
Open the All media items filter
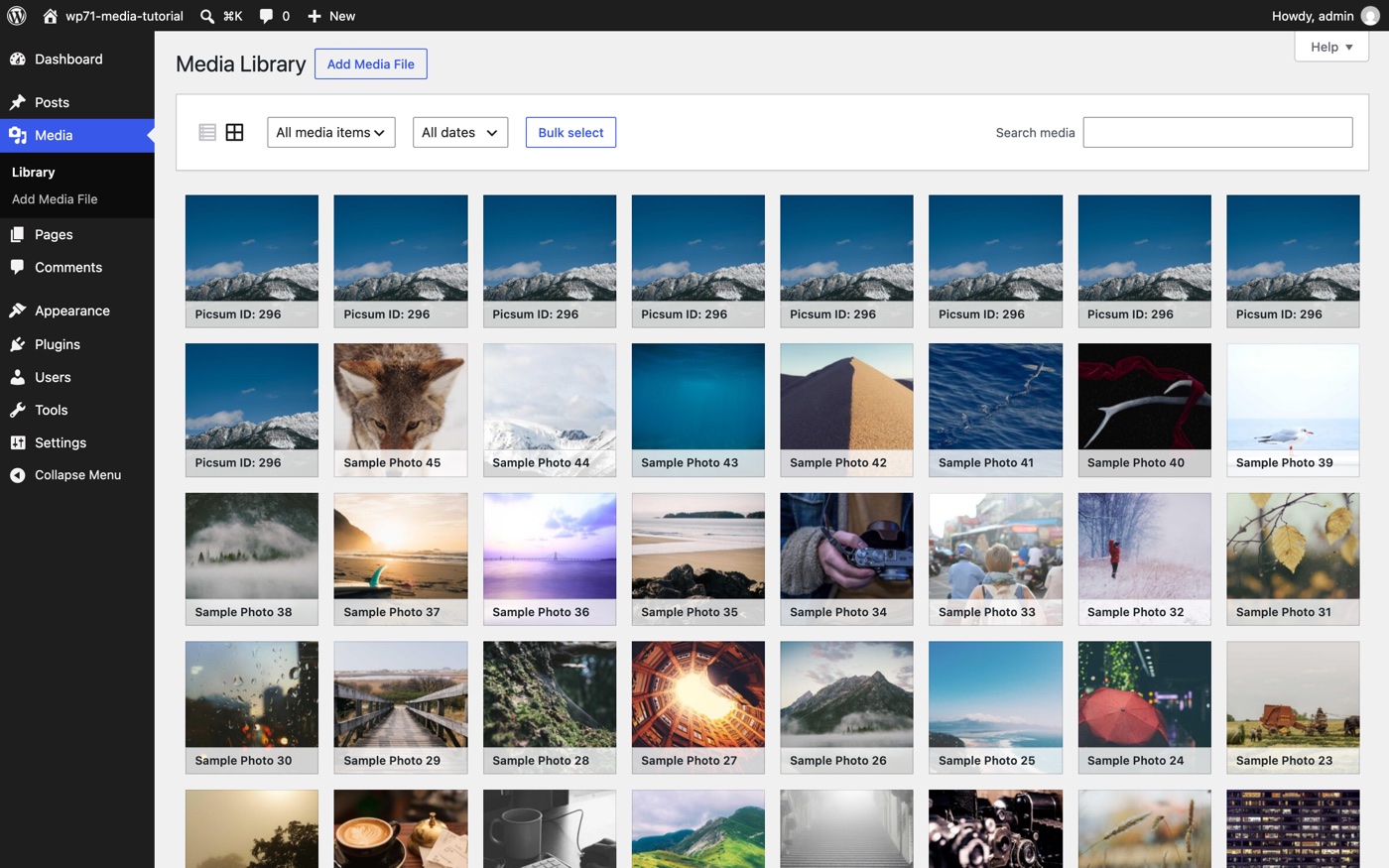[331, 132]
